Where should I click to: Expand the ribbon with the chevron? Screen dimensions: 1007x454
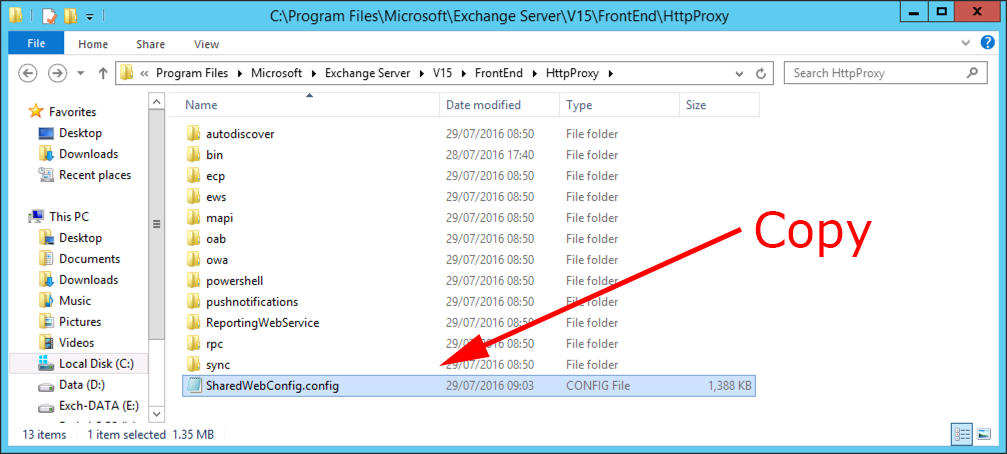pyautogui.click(x=967, y=43)
